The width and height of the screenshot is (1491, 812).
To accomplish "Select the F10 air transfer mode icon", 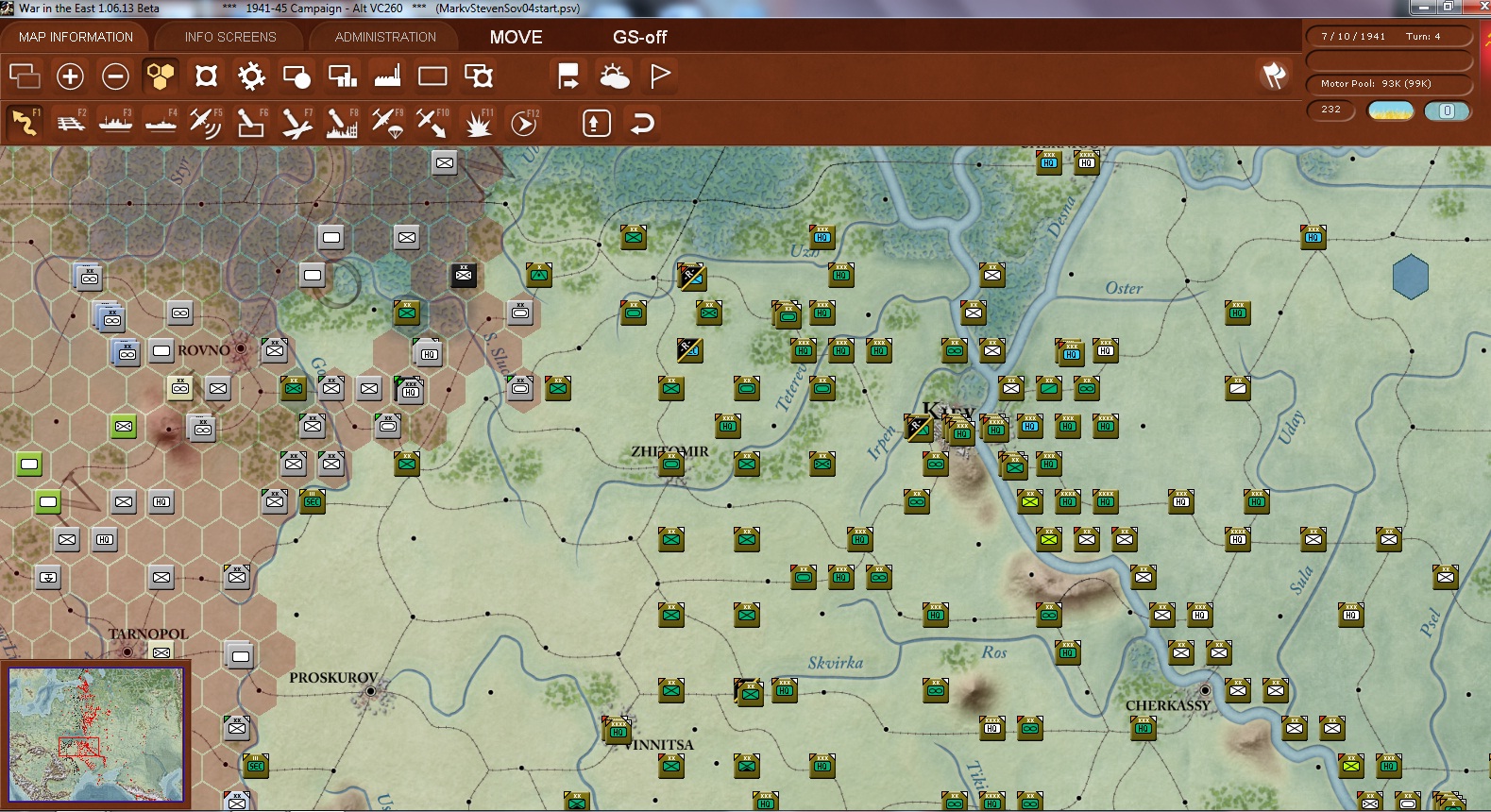I will coord(432,123).
